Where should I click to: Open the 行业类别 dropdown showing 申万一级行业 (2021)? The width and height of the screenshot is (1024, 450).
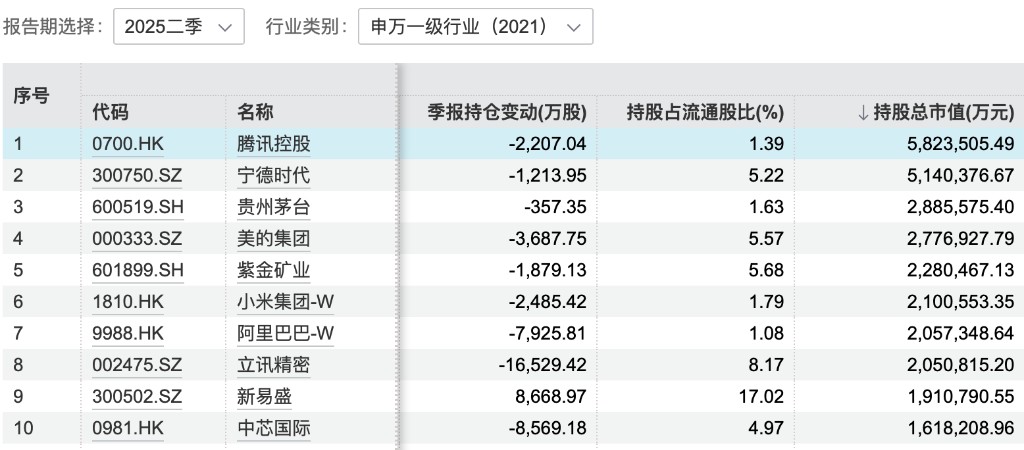tap(475, 27)
